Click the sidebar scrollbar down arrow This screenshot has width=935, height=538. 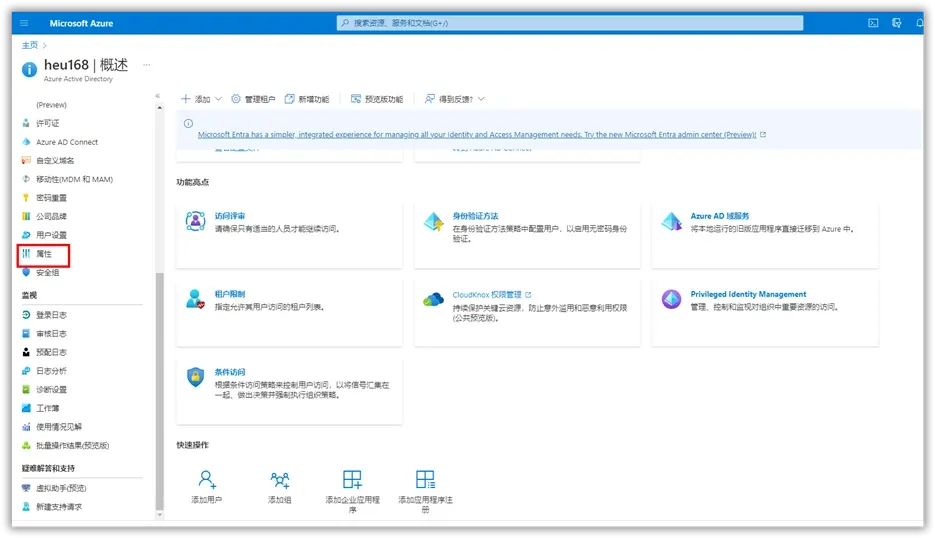coord(159,514)
